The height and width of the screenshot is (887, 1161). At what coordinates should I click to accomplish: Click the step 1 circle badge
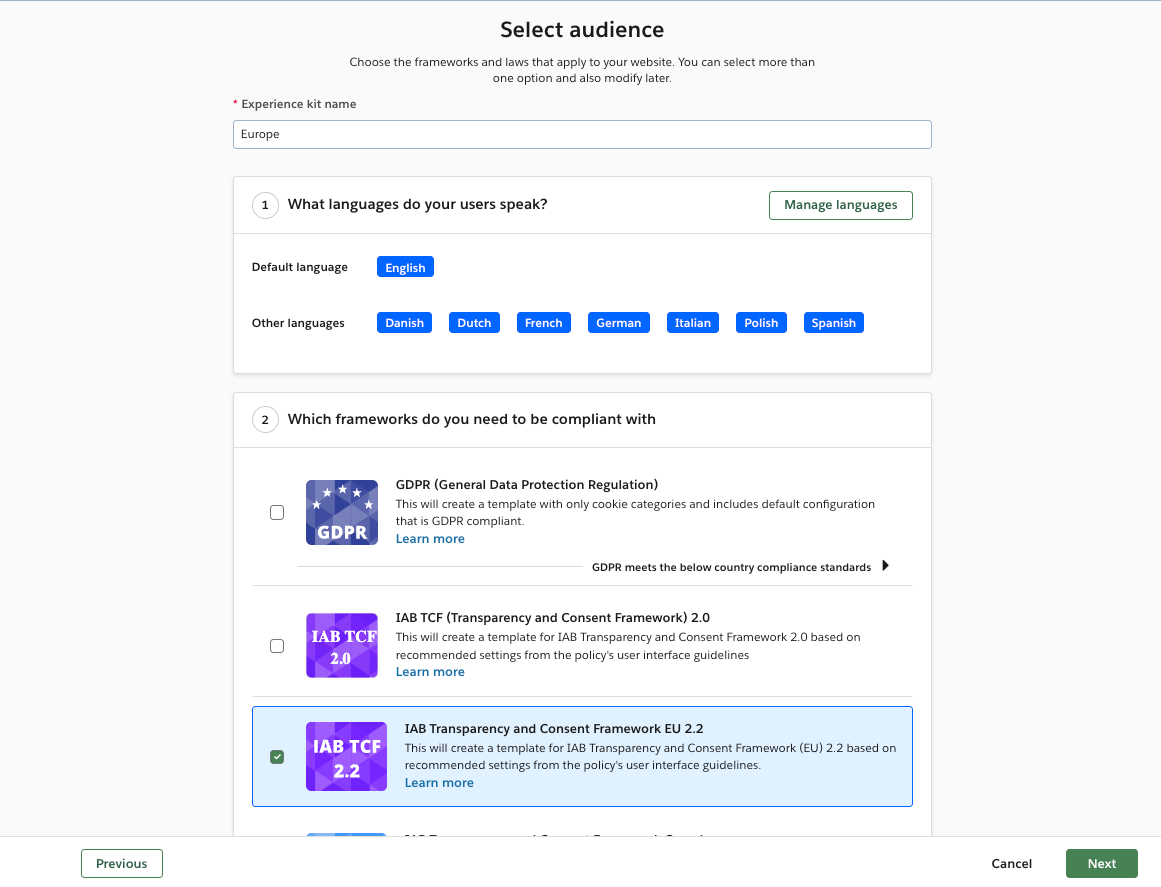pos(265,205)
